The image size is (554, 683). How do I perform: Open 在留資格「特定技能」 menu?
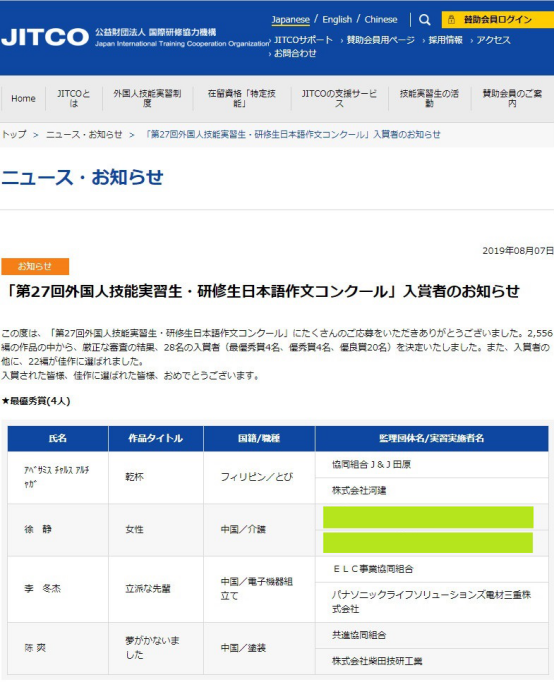242,98
